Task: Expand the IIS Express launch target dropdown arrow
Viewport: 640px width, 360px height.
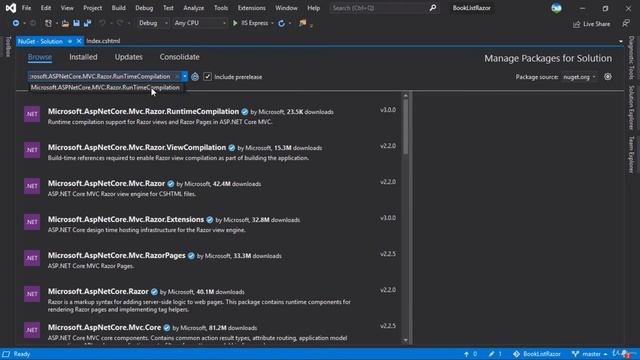Action: 272,23
